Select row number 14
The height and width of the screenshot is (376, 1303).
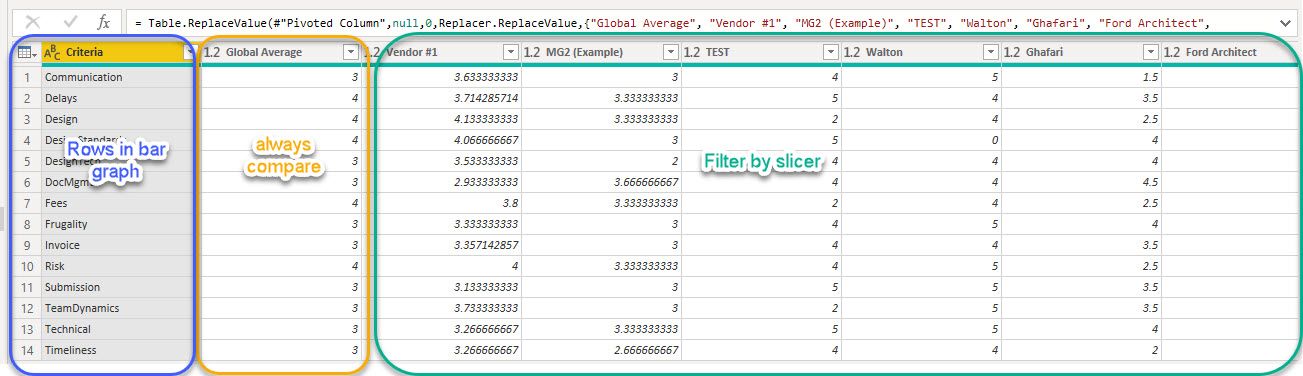pyautogui.click(x=28, y=350)
